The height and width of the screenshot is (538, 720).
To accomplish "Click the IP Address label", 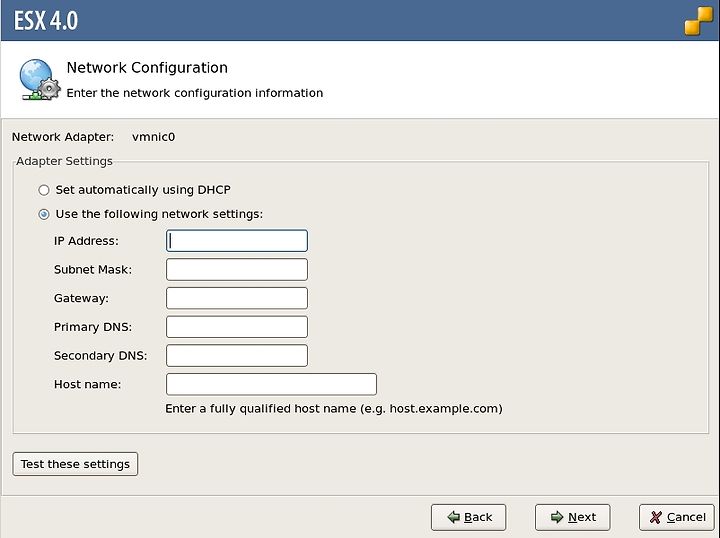I will [86, 241].
